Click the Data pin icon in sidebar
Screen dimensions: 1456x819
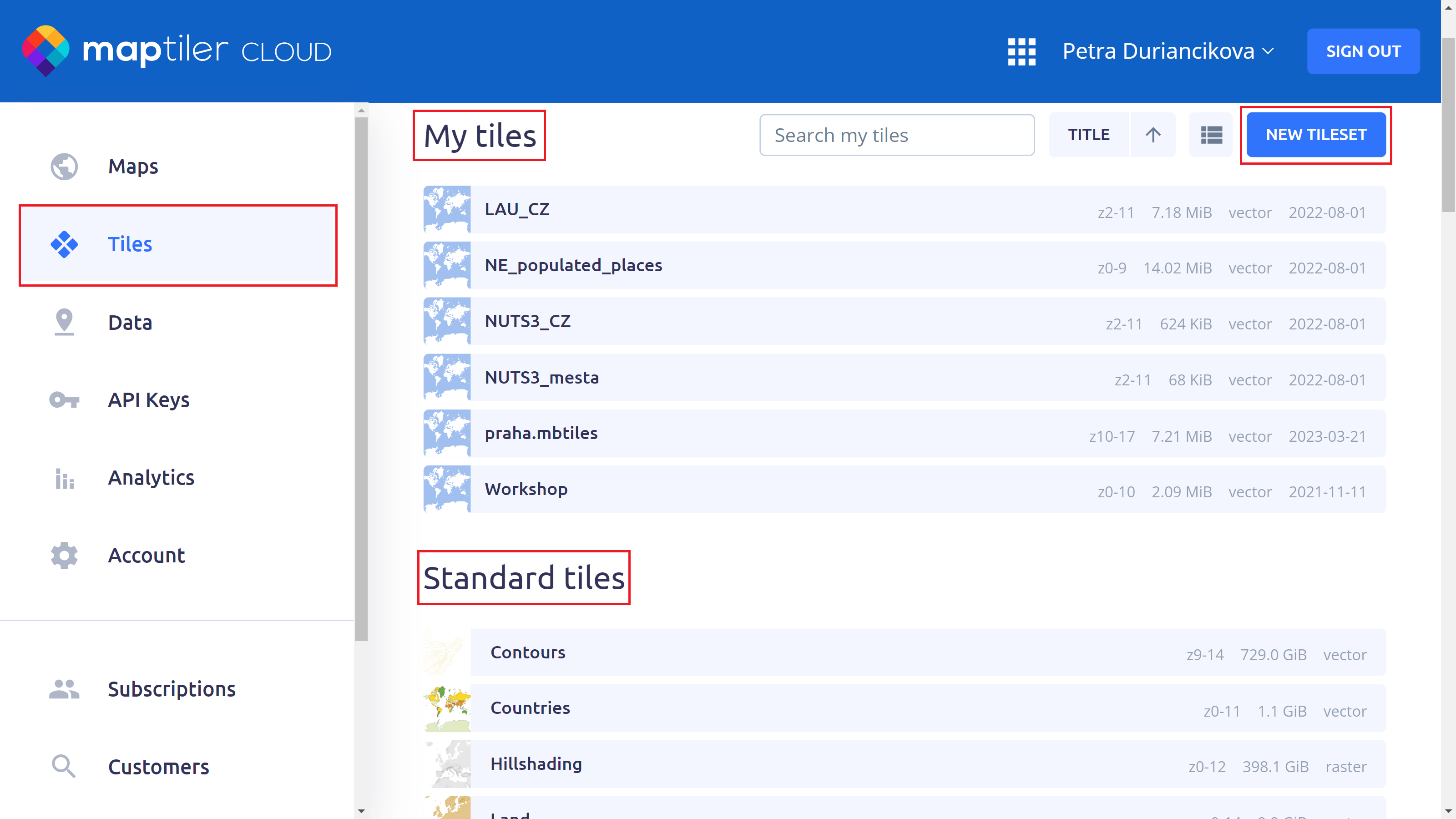click(x=64, y=322)
